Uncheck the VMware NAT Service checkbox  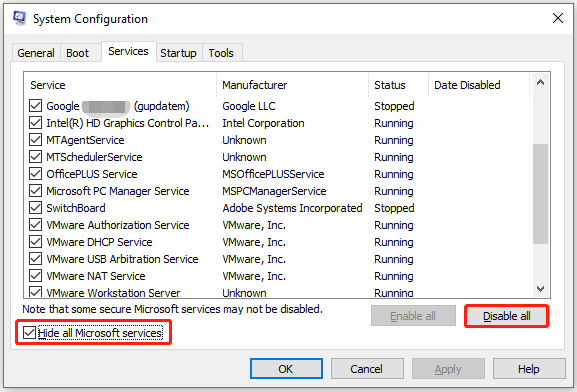click(35, 276)
